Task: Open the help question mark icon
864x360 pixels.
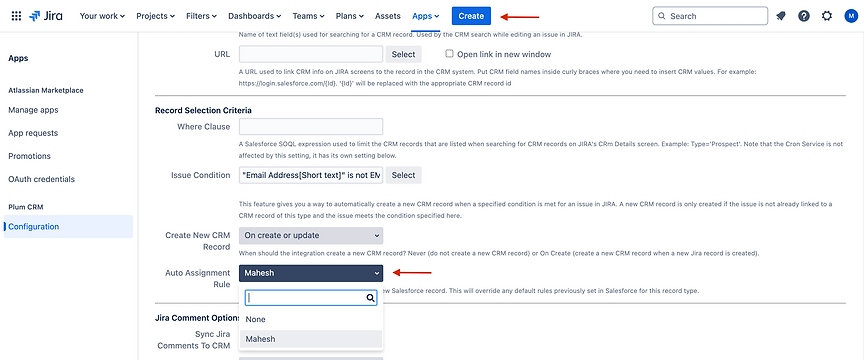Action: coord(804,16)
